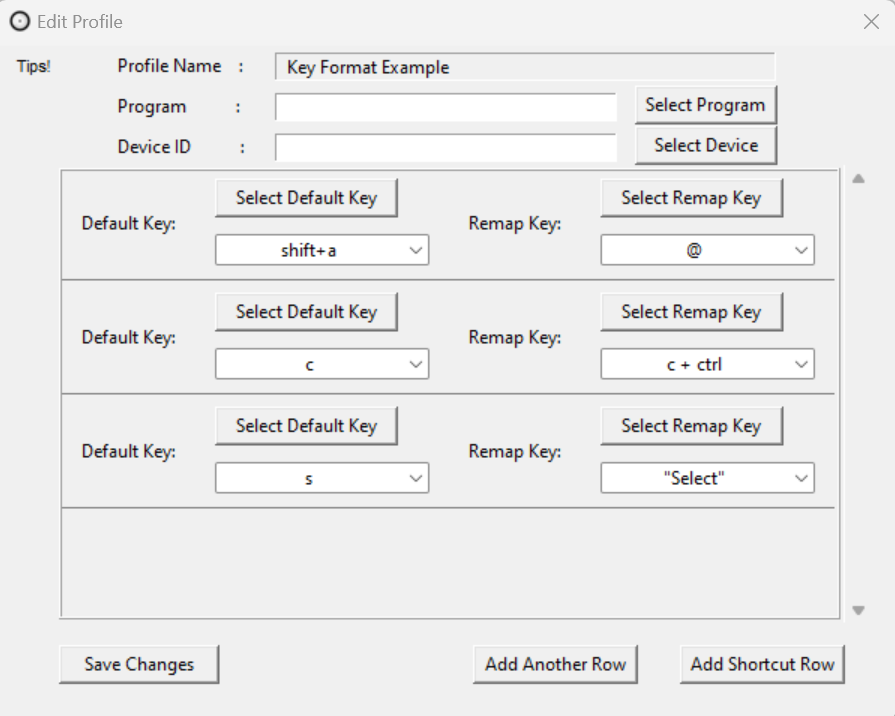Click inside the Device ID input field
Screen dimensions: 895x716
tap(446, 147)
